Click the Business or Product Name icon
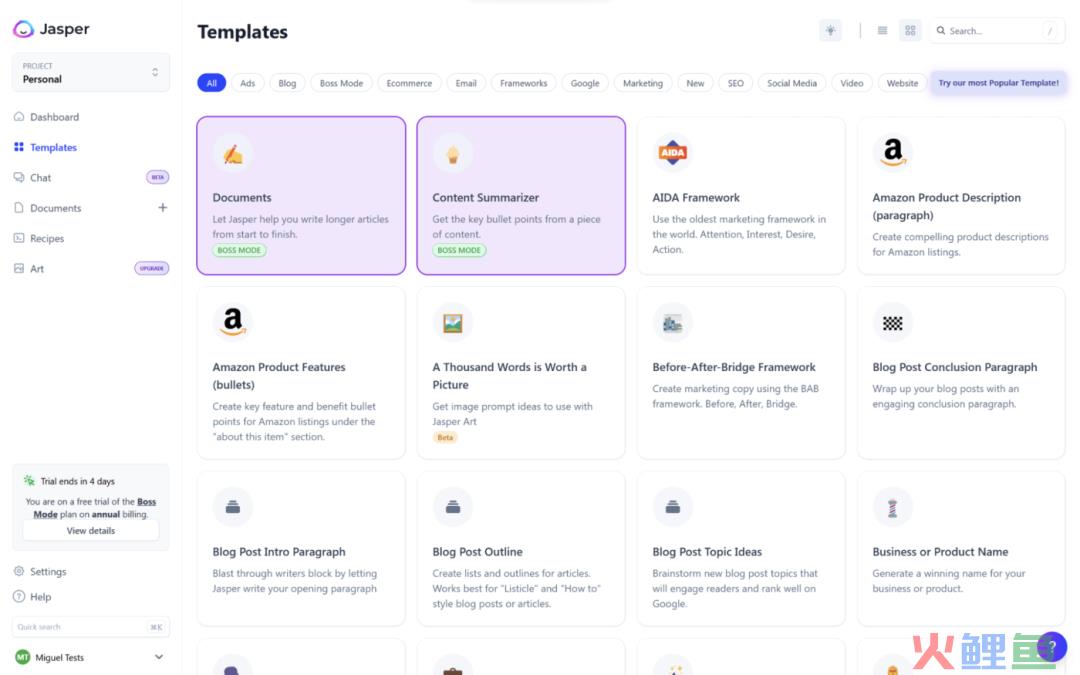 pos(893,507)
